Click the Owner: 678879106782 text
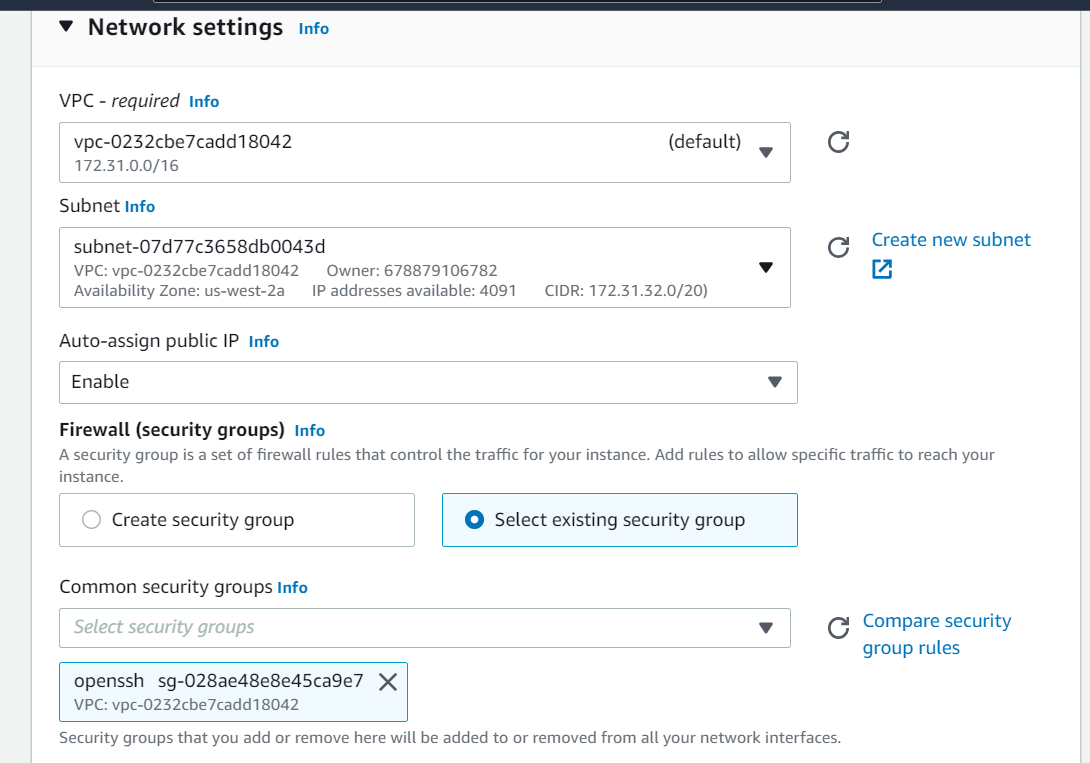 pyautogui.click(x=412, y=270)
